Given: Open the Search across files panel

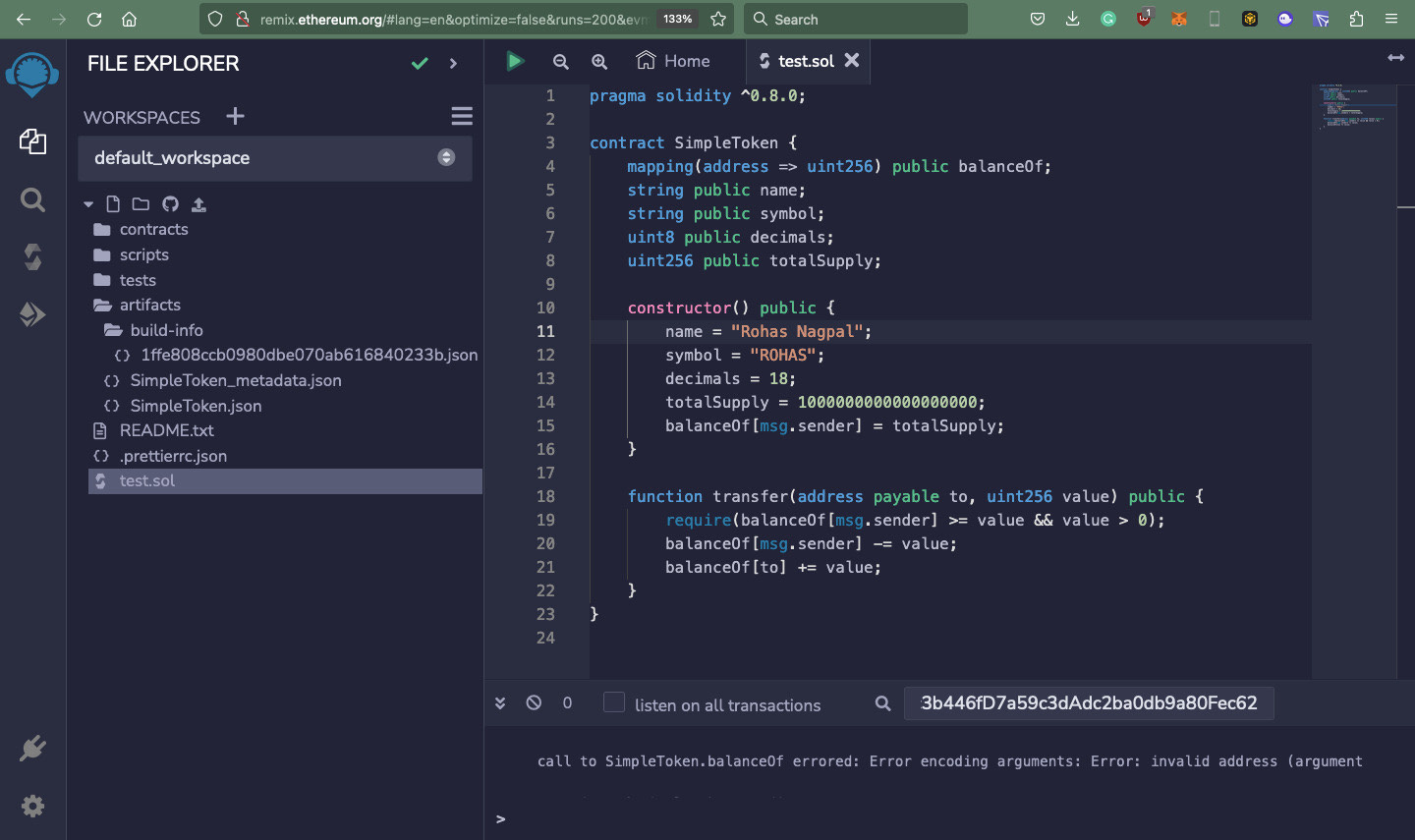Looking at the screenshot, I should (x=32, y=200).
